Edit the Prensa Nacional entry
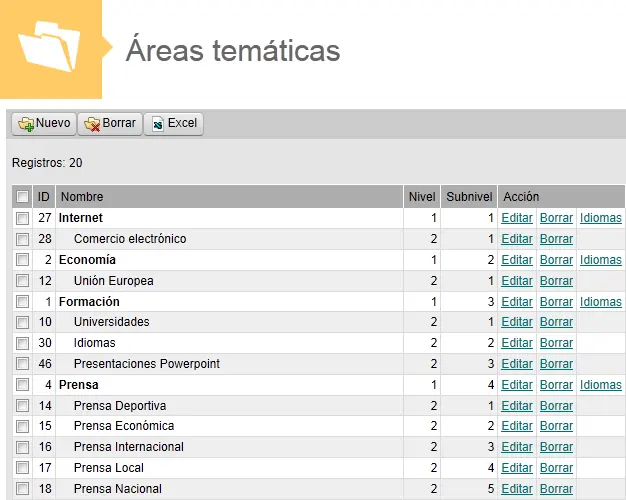Viewport: 626px width, 500px height. pyautogui.click(x=517, y=489)
